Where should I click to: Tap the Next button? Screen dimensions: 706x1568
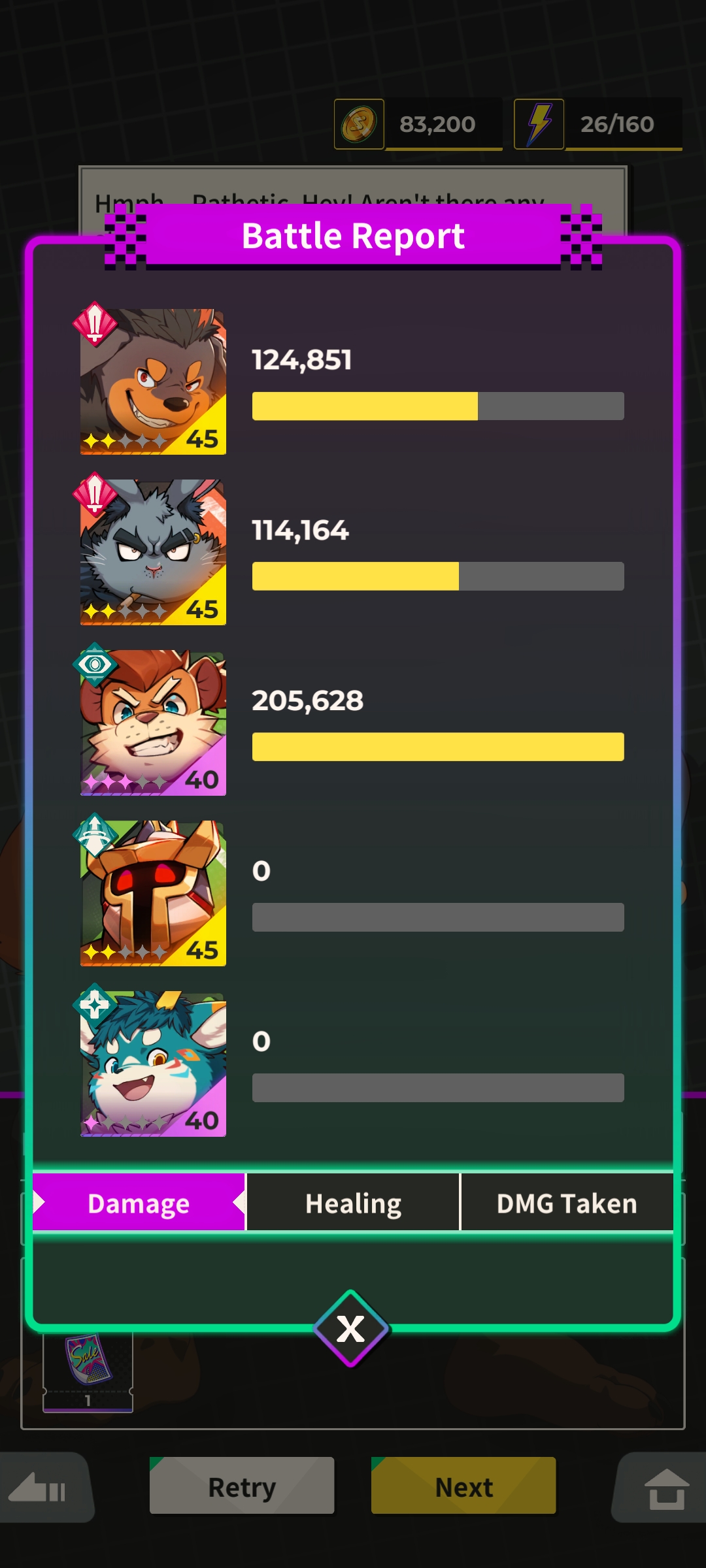(463, 1486)
